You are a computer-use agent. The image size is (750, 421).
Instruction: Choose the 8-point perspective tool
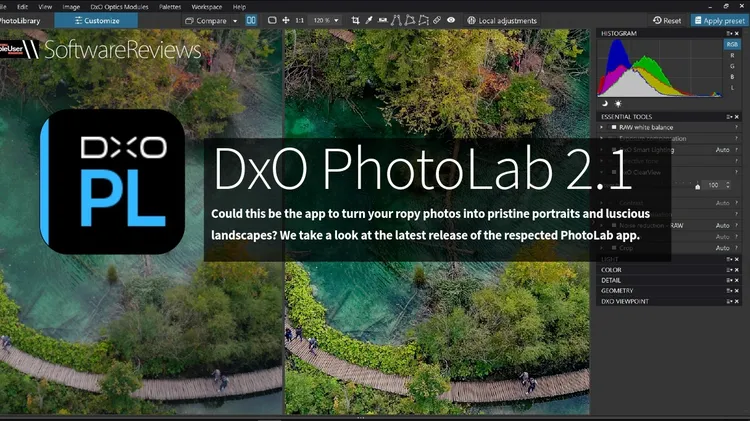click(x=423, y=20)
